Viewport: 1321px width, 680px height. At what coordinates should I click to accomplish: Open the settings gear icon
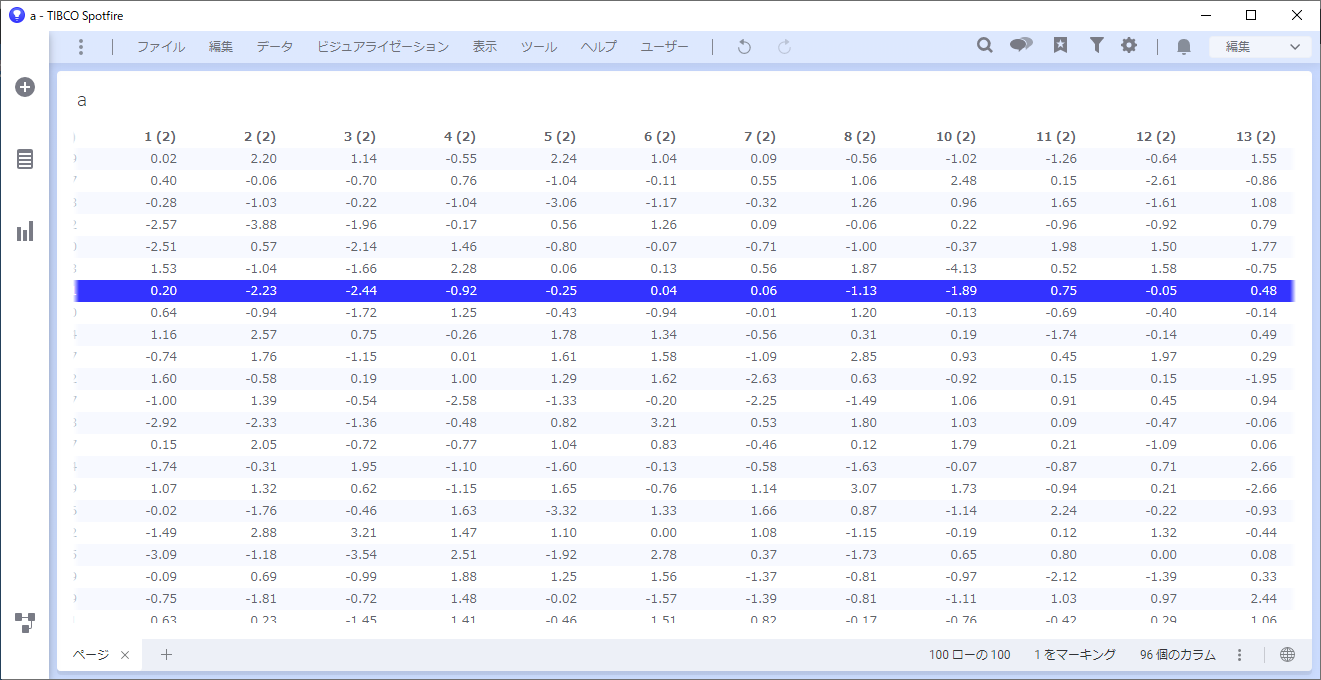pos(1129,46)
